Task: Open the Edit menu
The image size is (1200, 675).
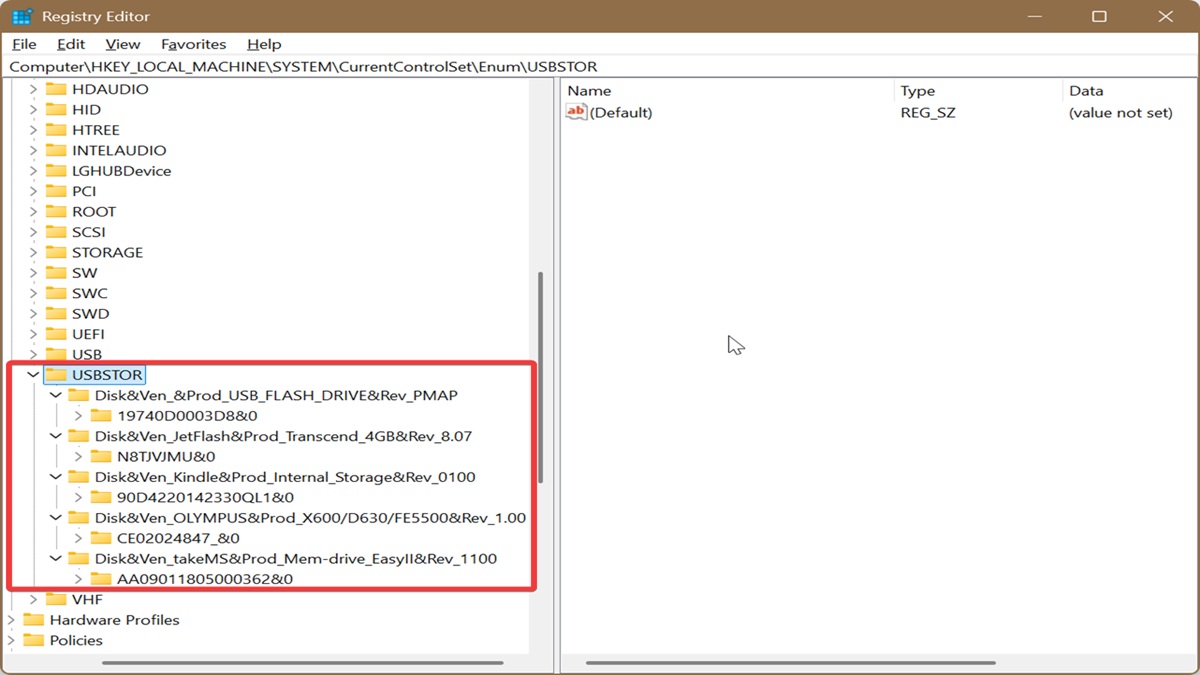Action: 71,44
